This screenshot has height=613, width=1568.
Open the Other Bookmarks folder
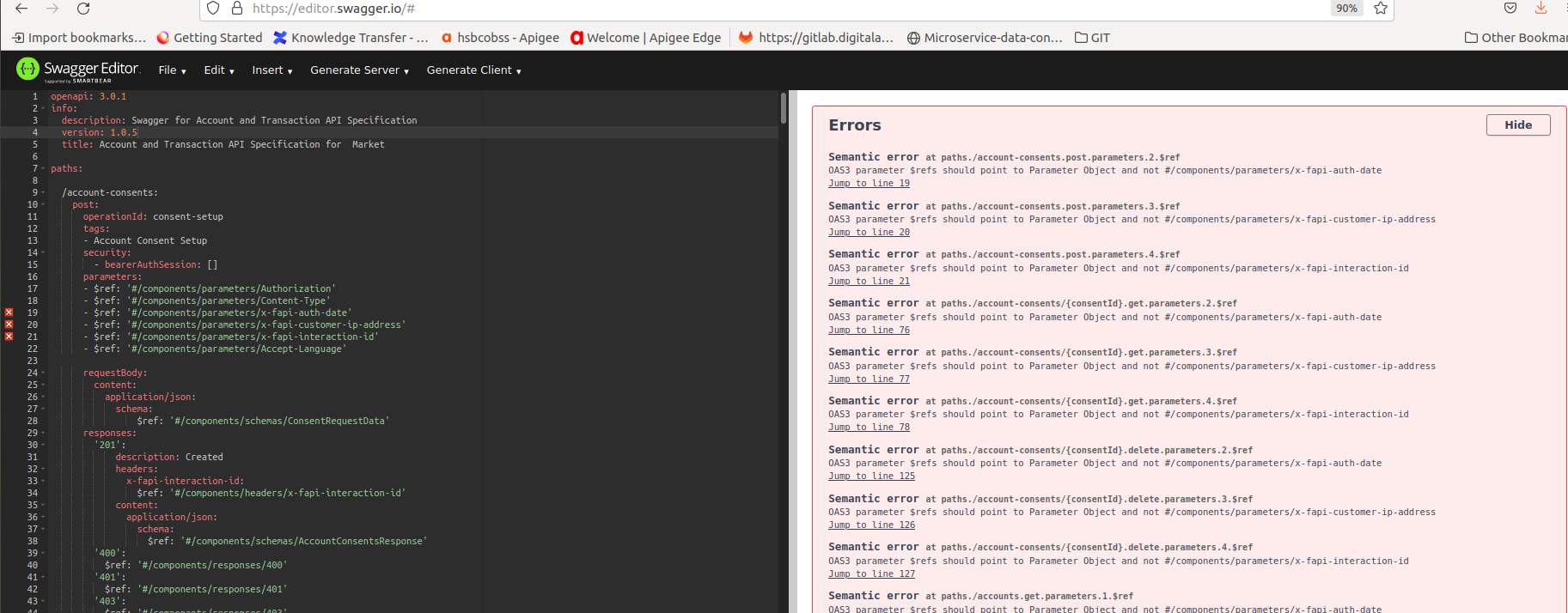[x=1516, y=38]
